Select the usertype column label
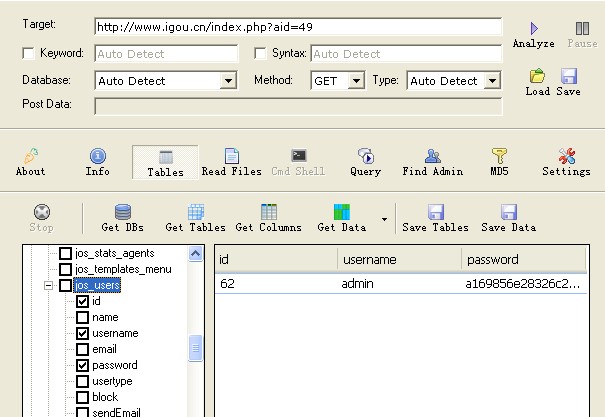This screenshot has width=605, height=417. [x=112, y=381]
